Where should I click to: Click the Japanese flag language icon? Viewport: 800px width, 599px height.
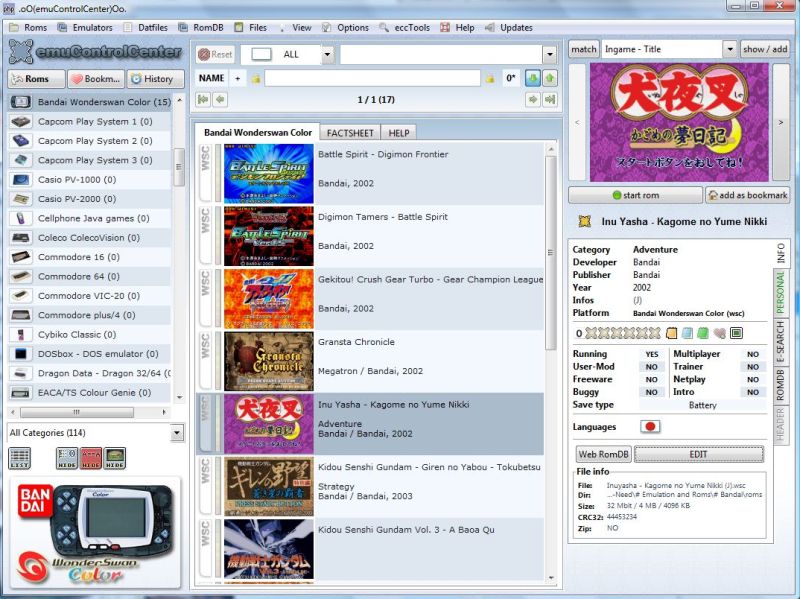[650, 427]
